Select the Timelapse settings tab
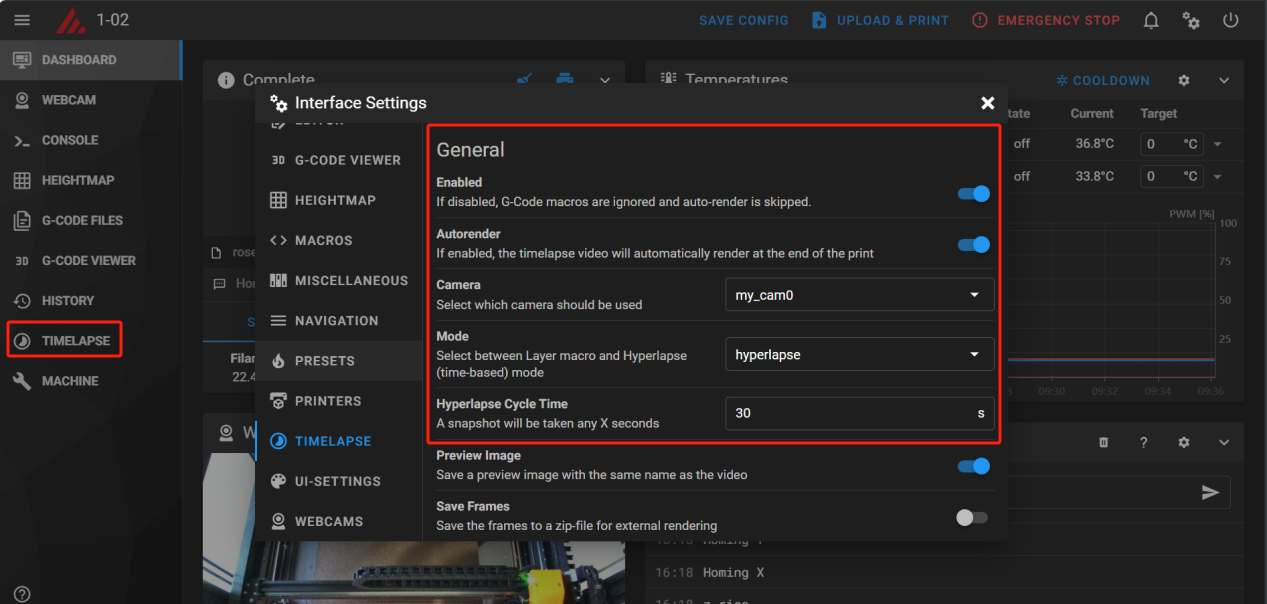Image resolution: width=1267 pixels, height=604 pixels. point(339,441)
